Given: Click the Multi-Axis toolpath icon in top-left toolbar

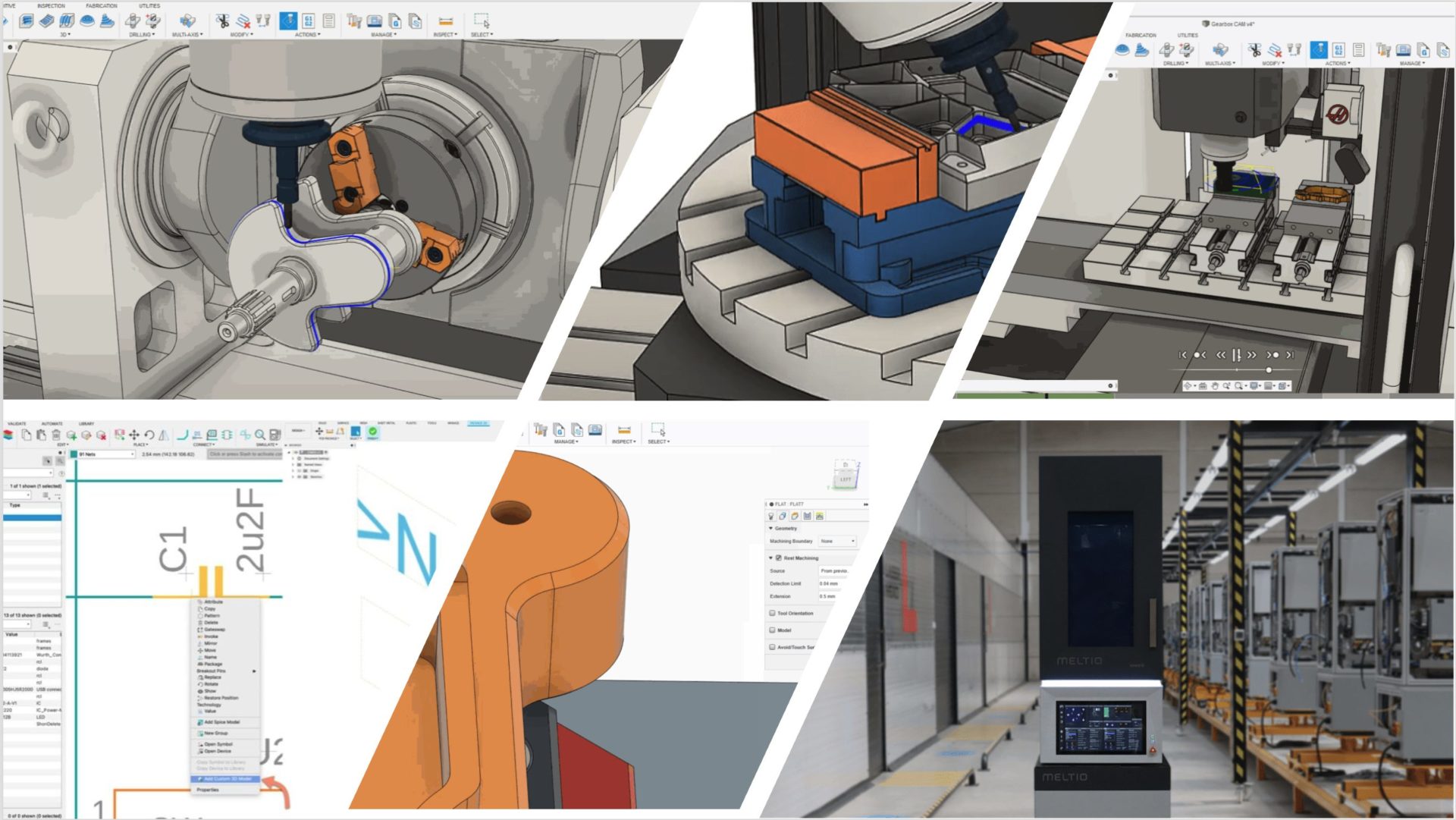Looking at the screenshot, I should tap(187, 21).
